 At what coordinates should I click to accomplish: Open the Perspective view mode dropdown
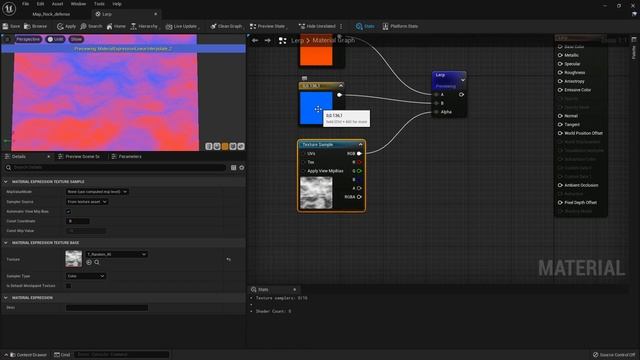28,39
